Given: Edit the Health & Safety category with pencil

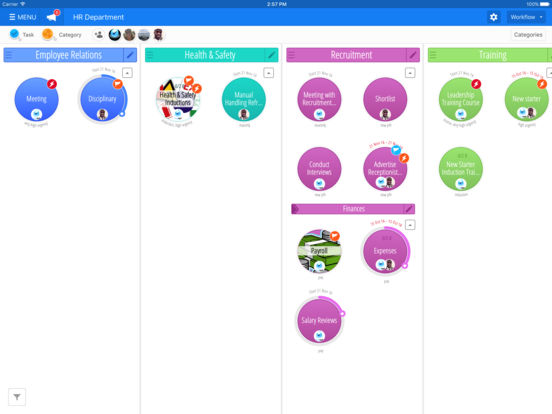Looking at the screenshot, I should click(x=271, y=55).
